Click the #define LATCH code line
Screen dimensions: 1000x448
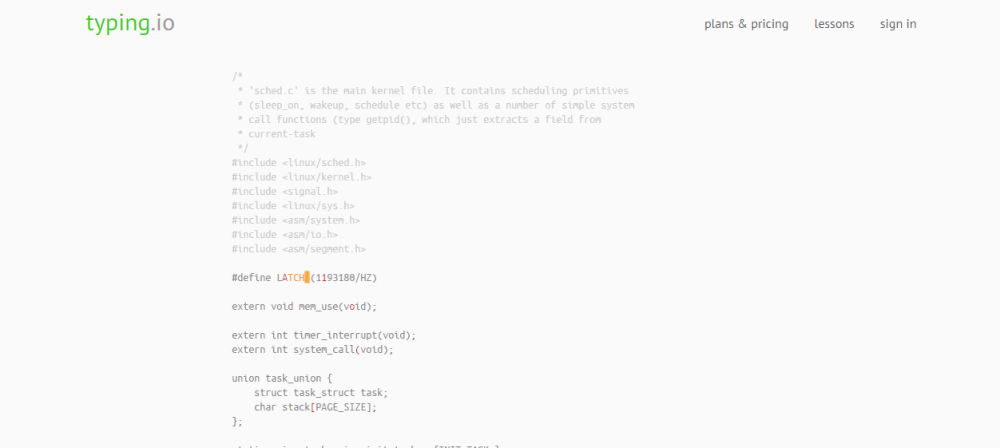(304, 278)
